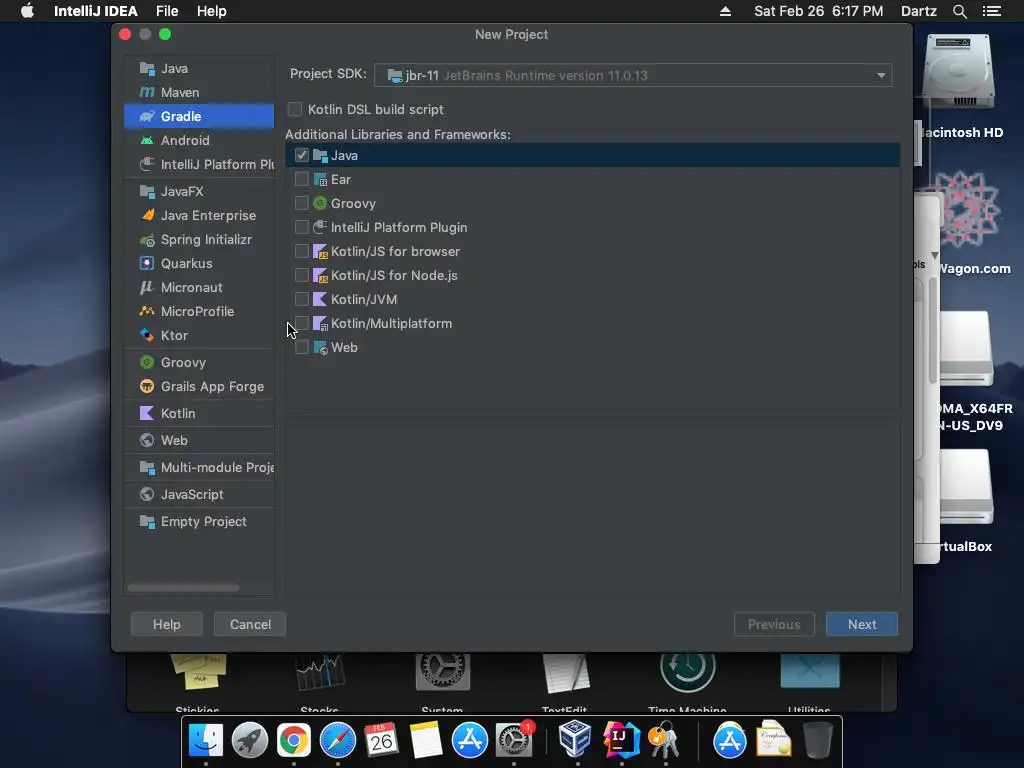Check Kotlin/JS for Node.js checkbox
This screenshot has height=768, width=1024.
(x=301, y=275)
